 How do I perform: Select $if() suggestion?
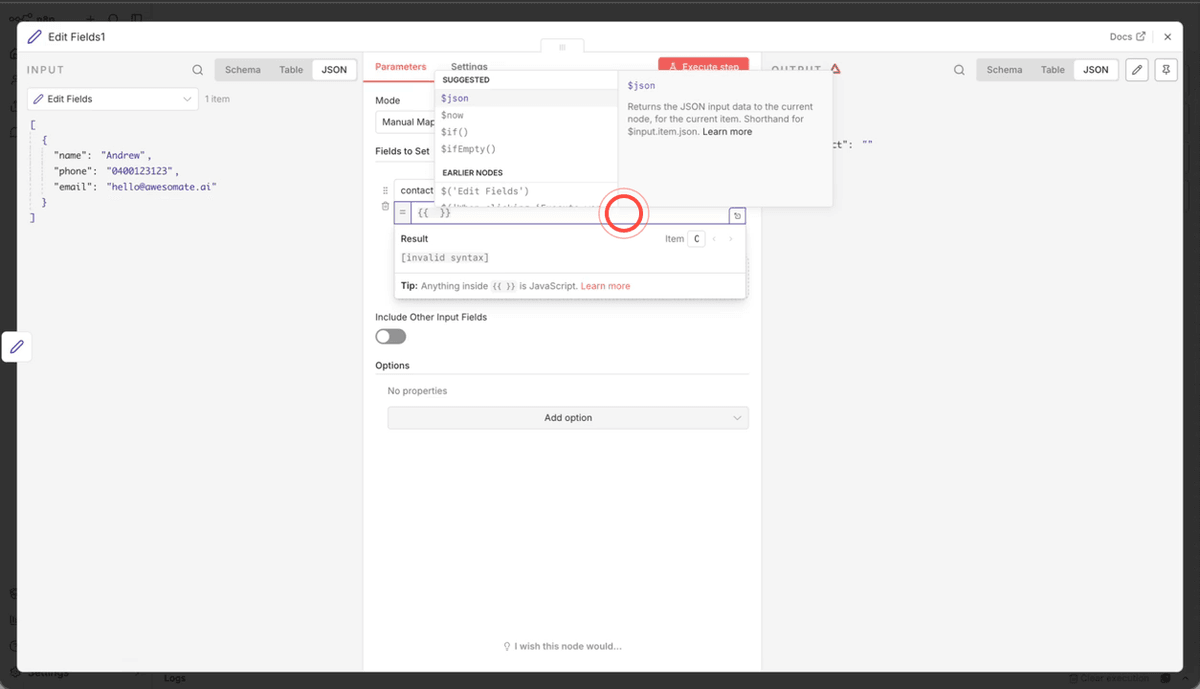(526, 132)
